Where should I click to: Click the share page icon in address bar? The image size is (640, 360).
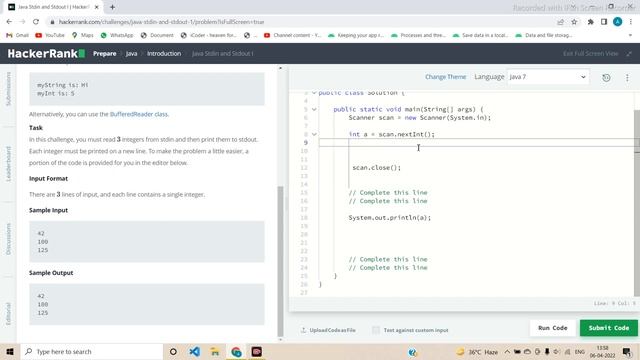(560, 22)
